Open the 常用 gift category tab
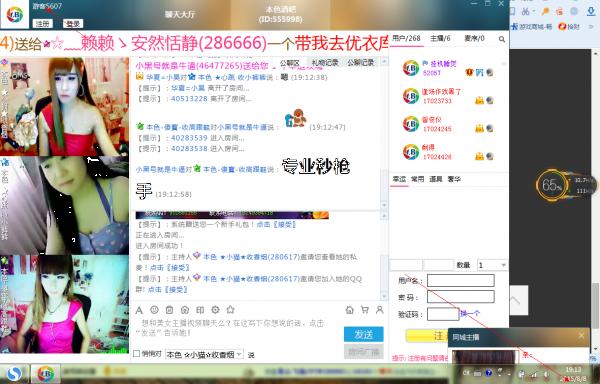Viewport: 600px width, 384px height. [x=417, y=179]
